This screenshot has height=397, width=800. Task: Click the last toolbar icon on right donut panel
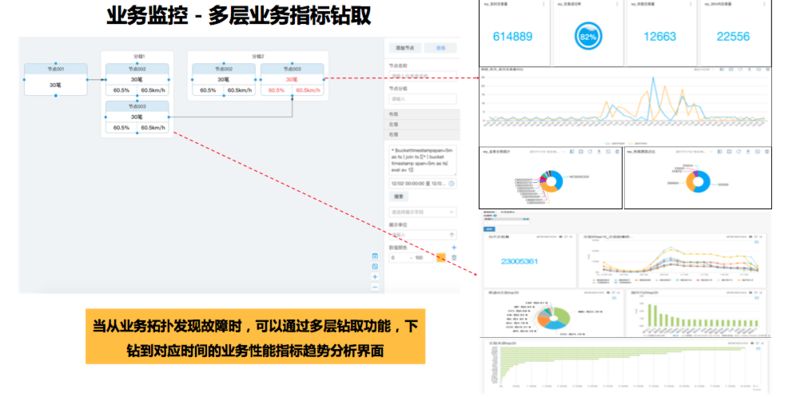tap(766, 152)
